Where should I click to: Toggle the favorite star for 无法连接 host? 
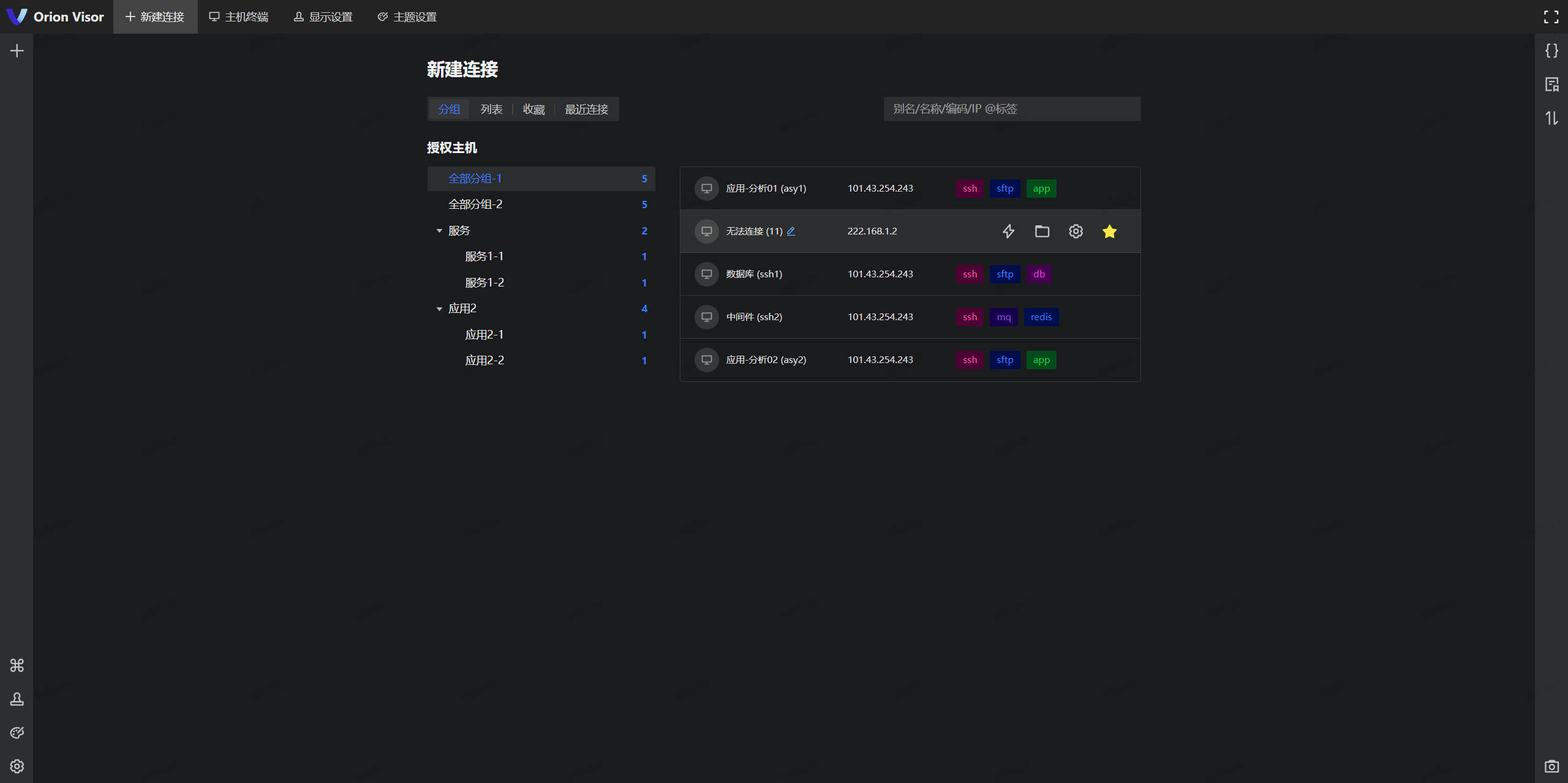1109,231
